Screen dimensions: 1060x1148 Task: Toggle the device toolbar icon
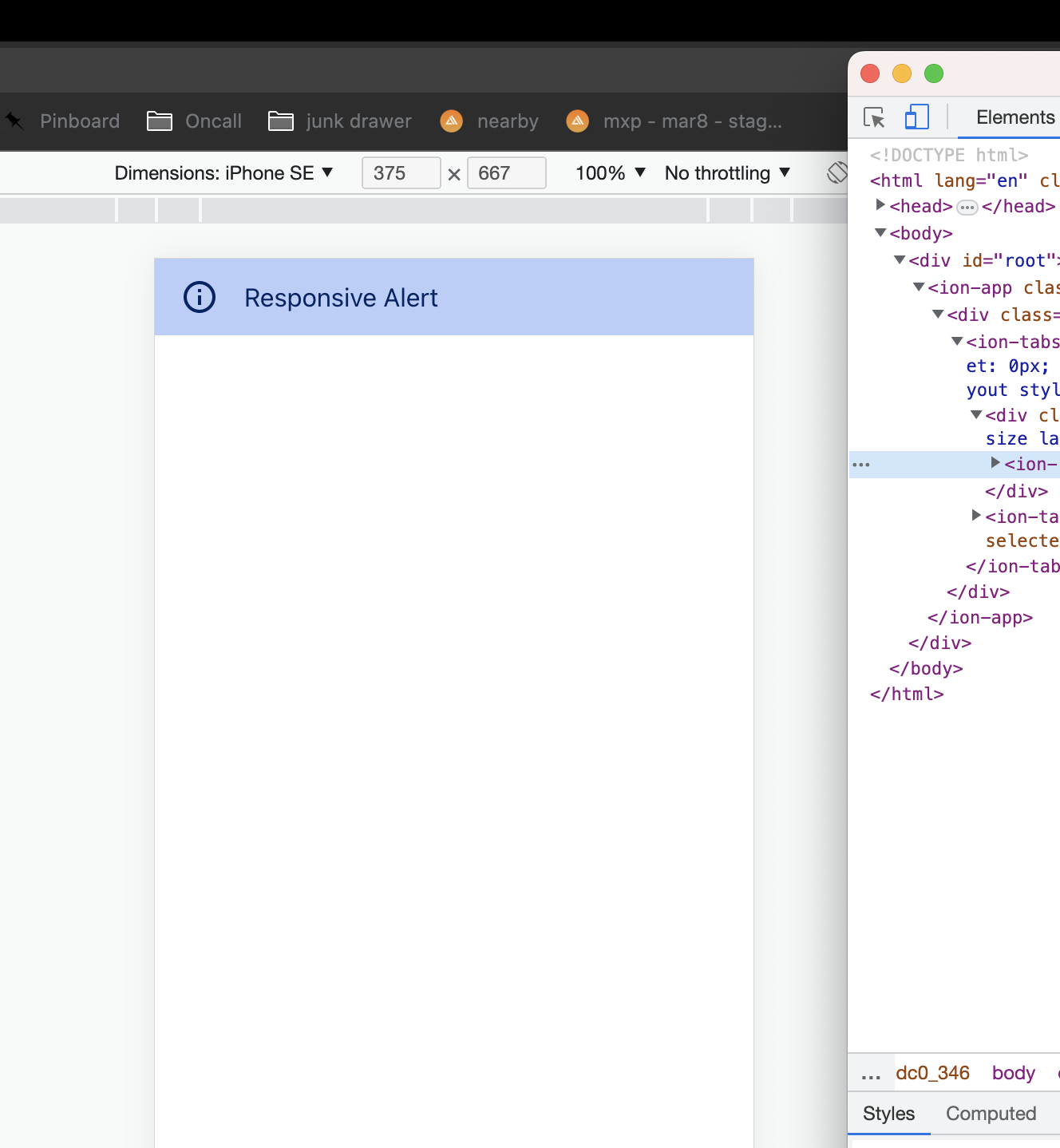(916, 117)
